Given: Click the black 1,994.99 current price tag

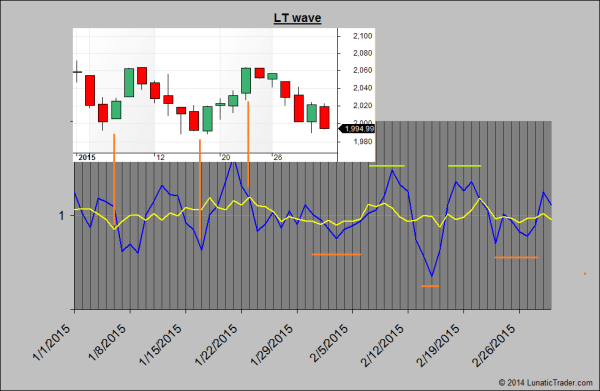Looking at the screenshot, I should (357, 129).
